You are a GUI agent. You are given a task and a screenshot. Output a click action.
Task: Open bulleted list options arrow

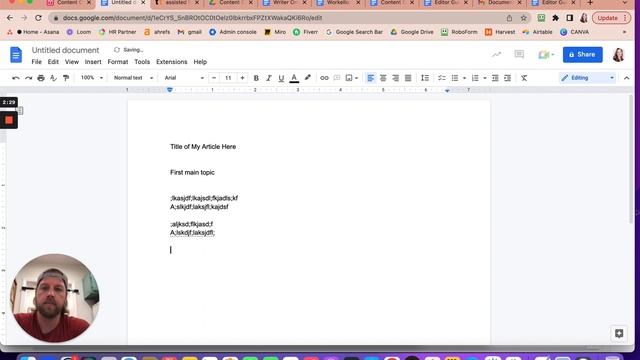[x=464, y=78]
